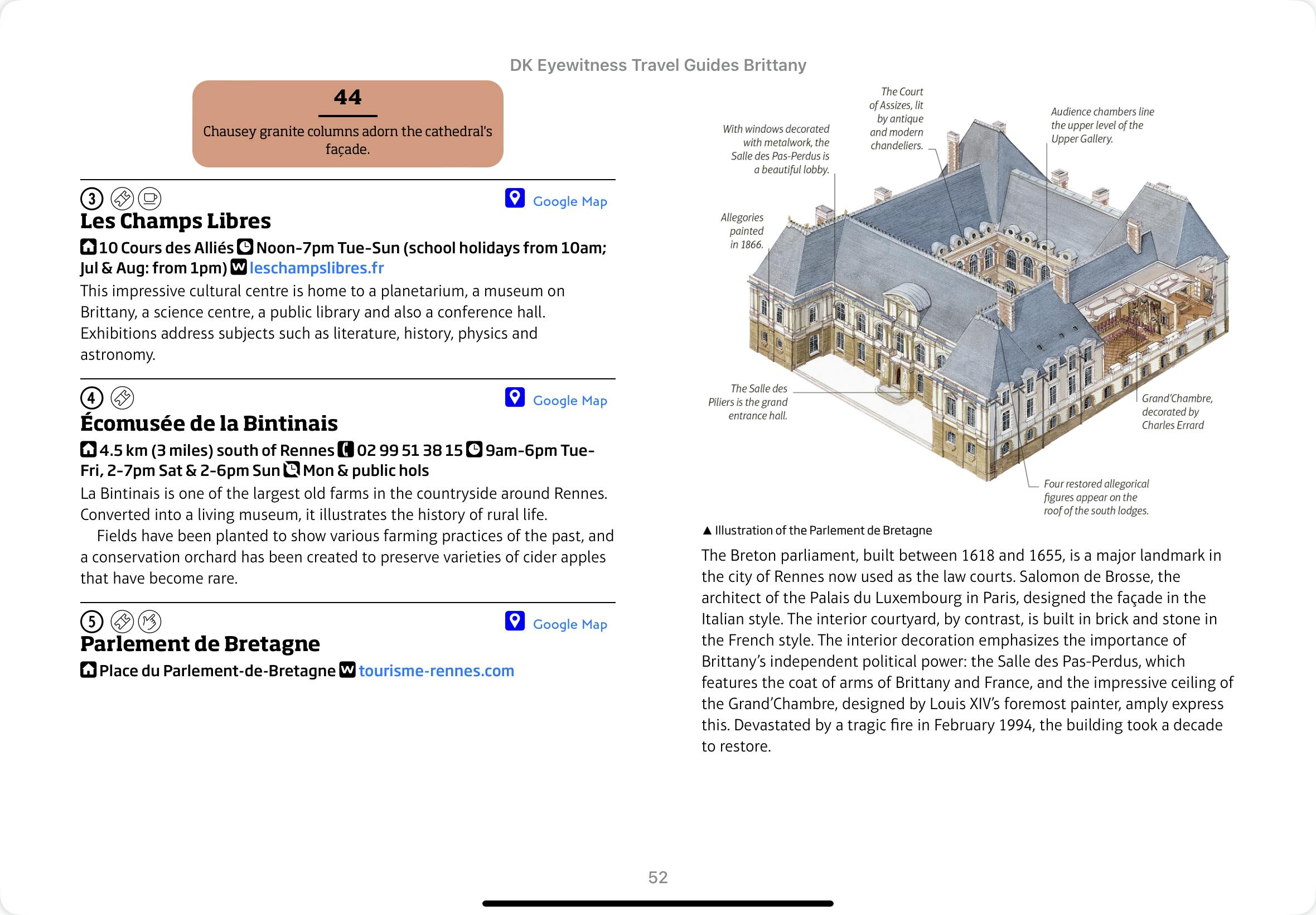
Task: Click the W website icon before tourisme-rennes.com
Action: click(x=347, y=670)
